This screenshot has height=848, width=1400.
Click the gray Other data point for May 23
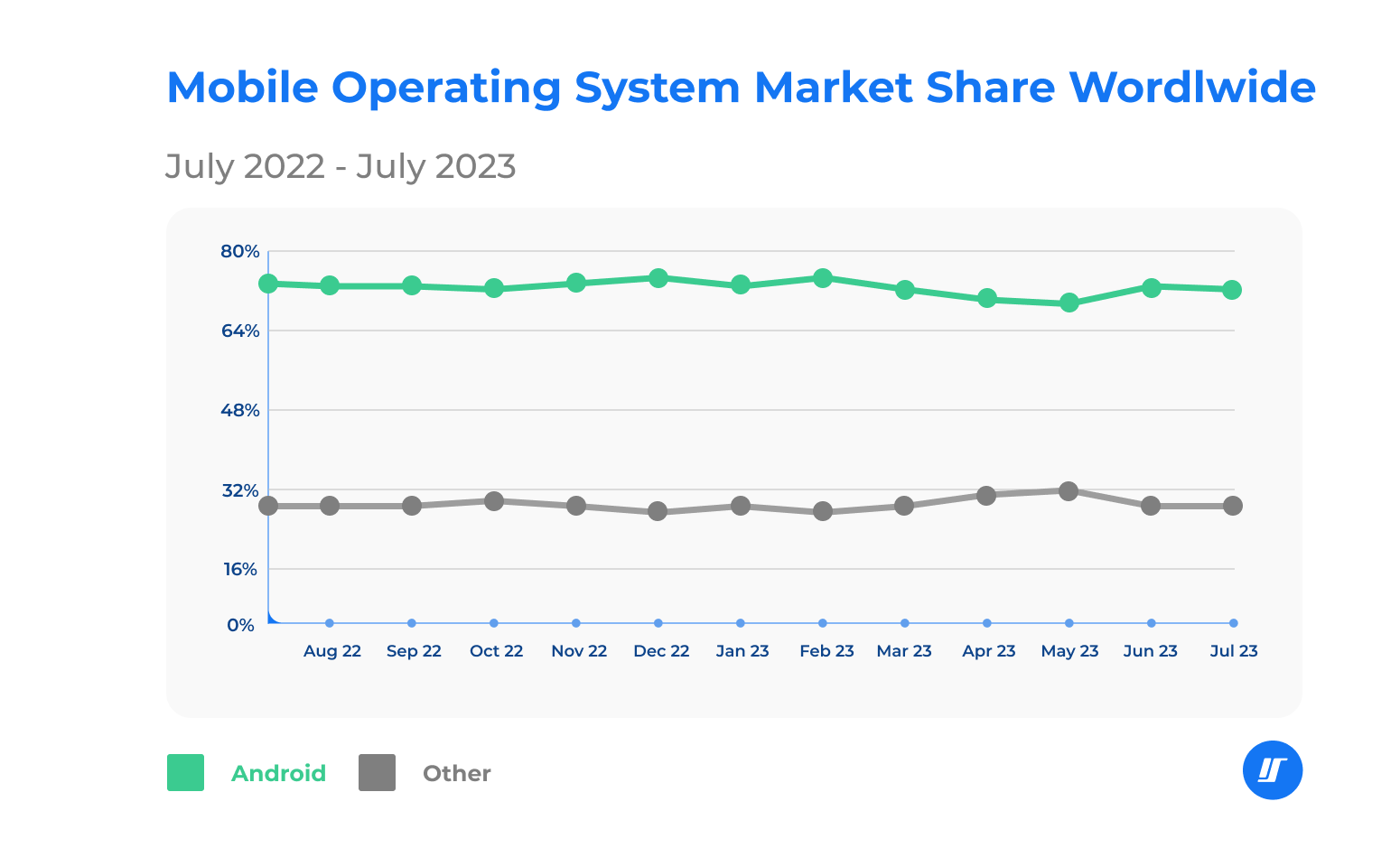[x=1069, y=490]
